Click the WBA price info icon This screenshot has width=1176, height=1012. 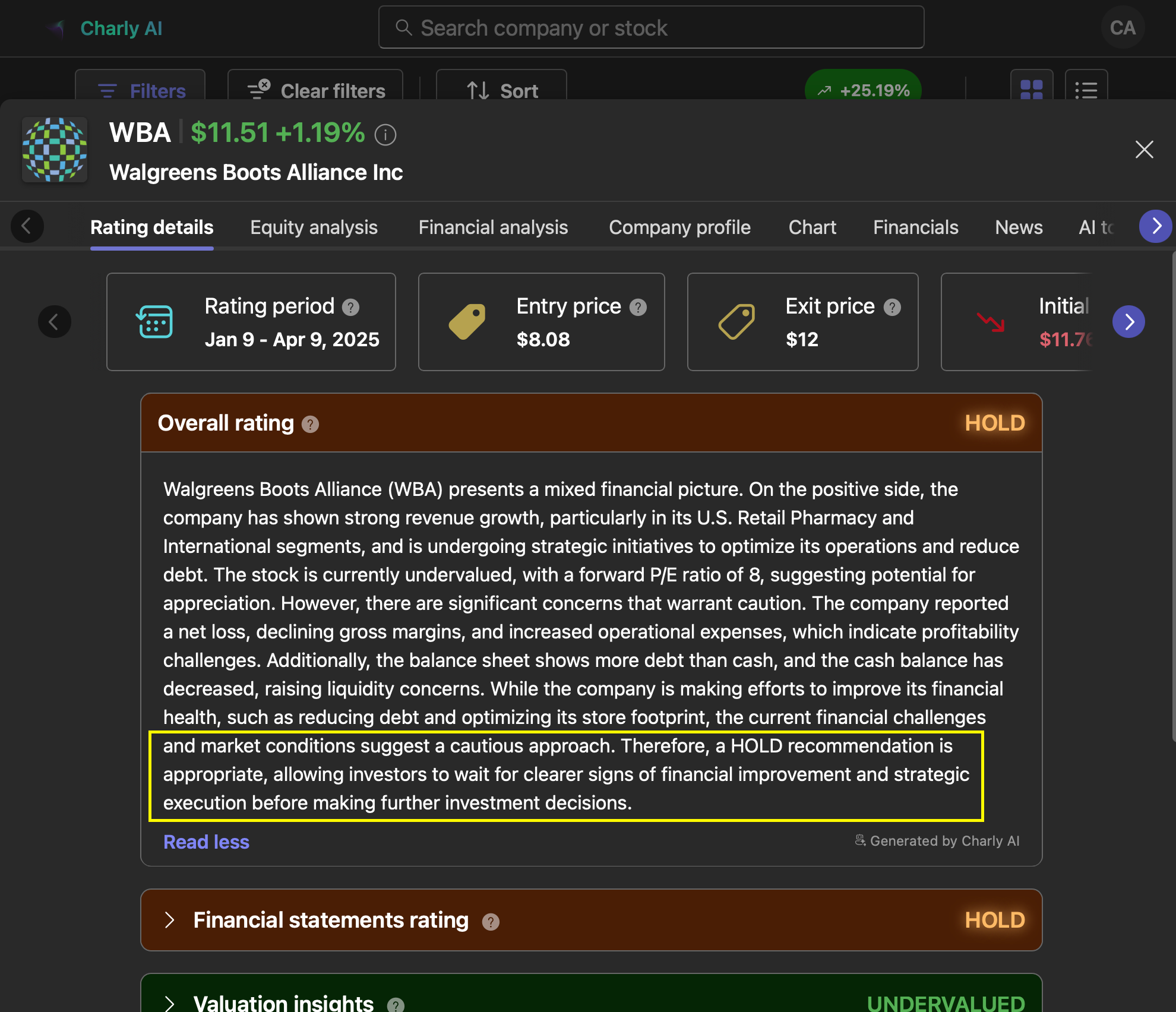[x=385, y=135]
